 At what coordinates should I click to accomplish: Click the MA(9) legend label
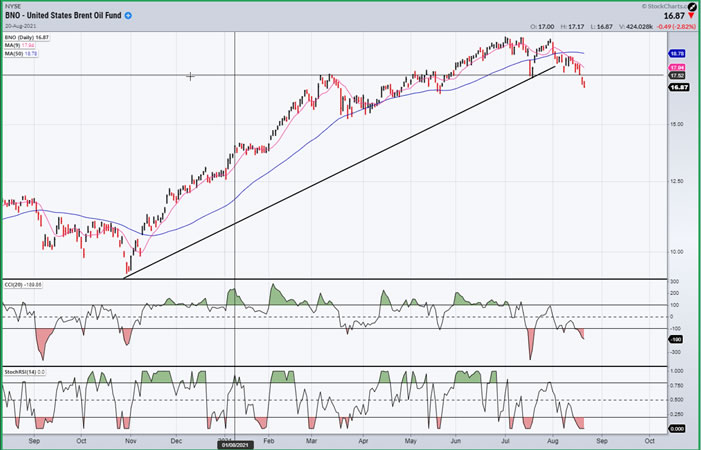pos(20,46)
